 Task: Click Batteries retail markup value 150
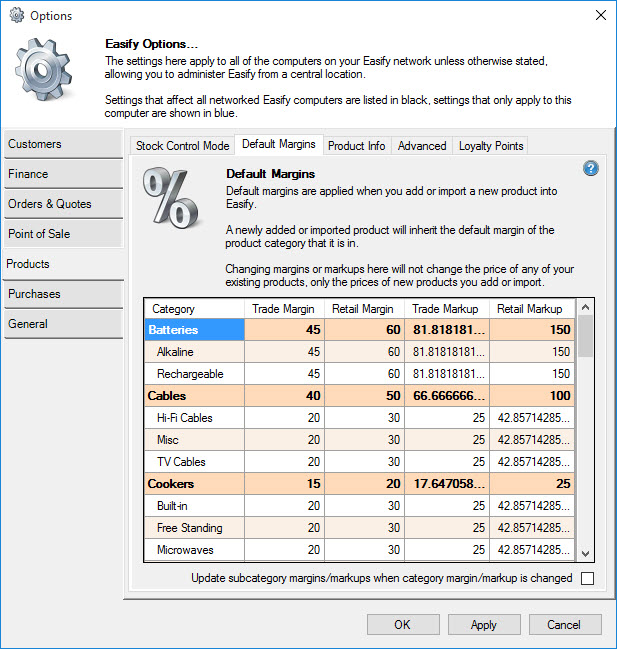532,330
